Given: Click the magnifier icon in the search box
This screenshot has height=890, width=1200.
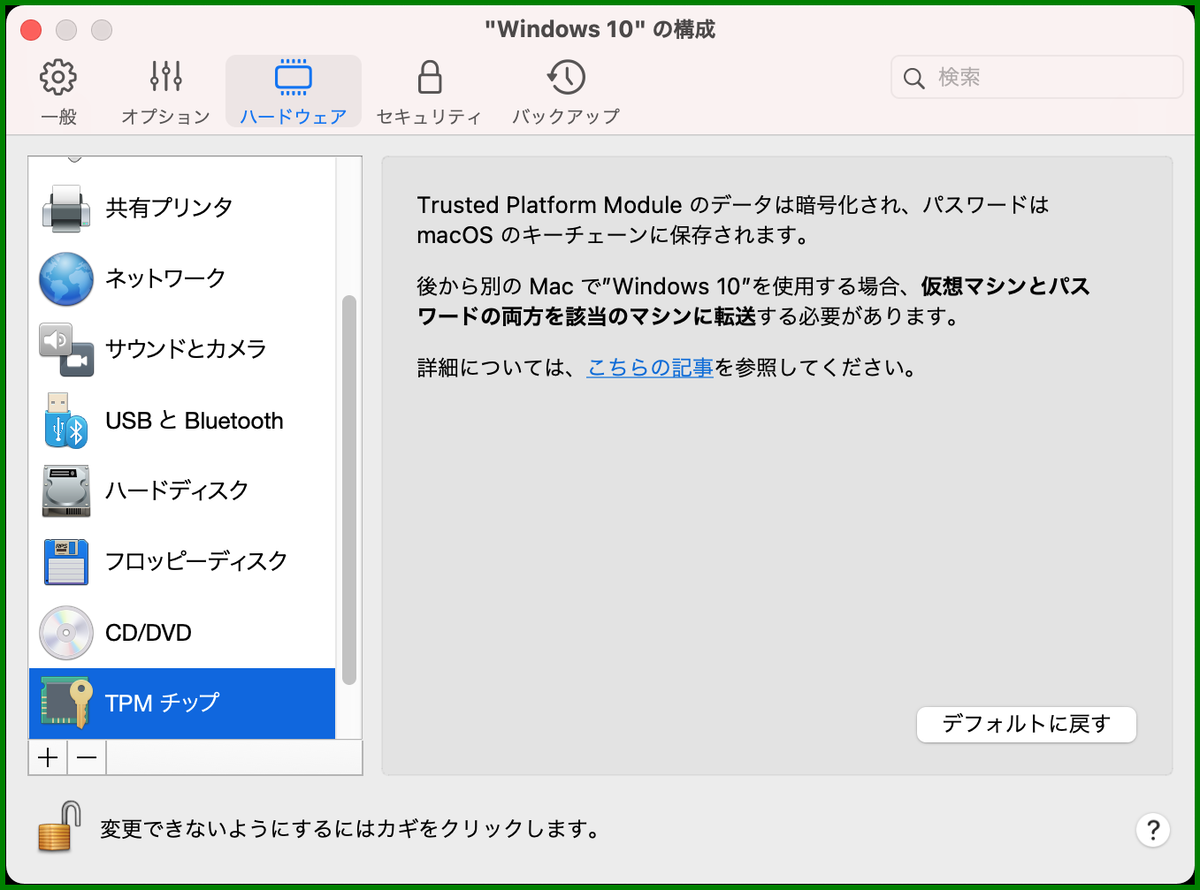Looking at the screenshot, I should [913, 78].
